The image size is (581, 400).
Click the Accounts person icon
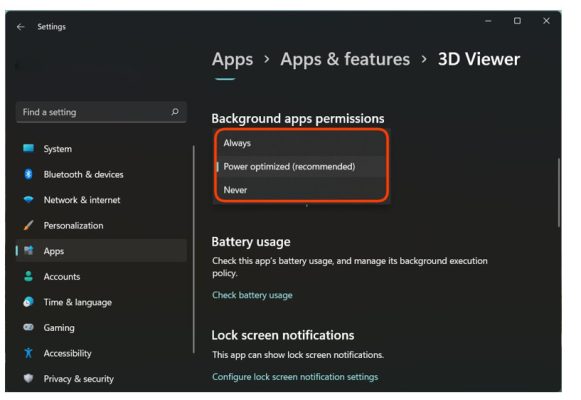[x=29, y=276]
